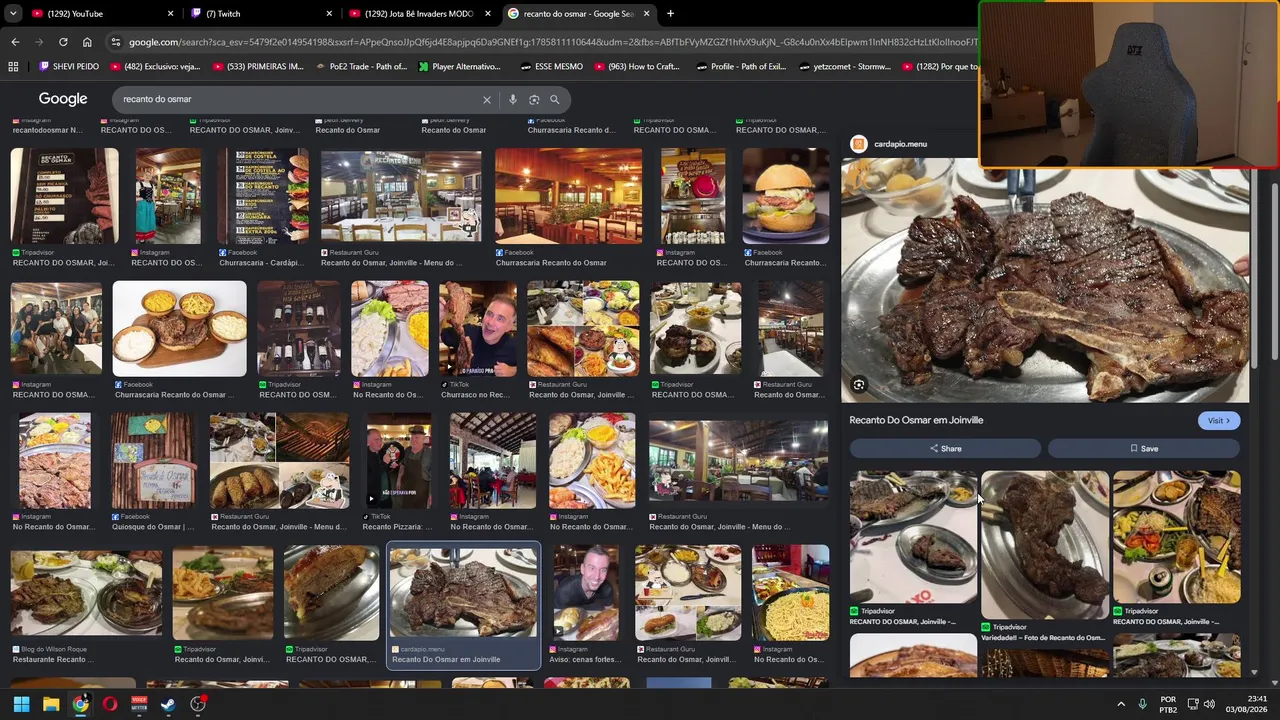
Task: Open the How to Craft bookmark
Action: click(x=636, y=67)
